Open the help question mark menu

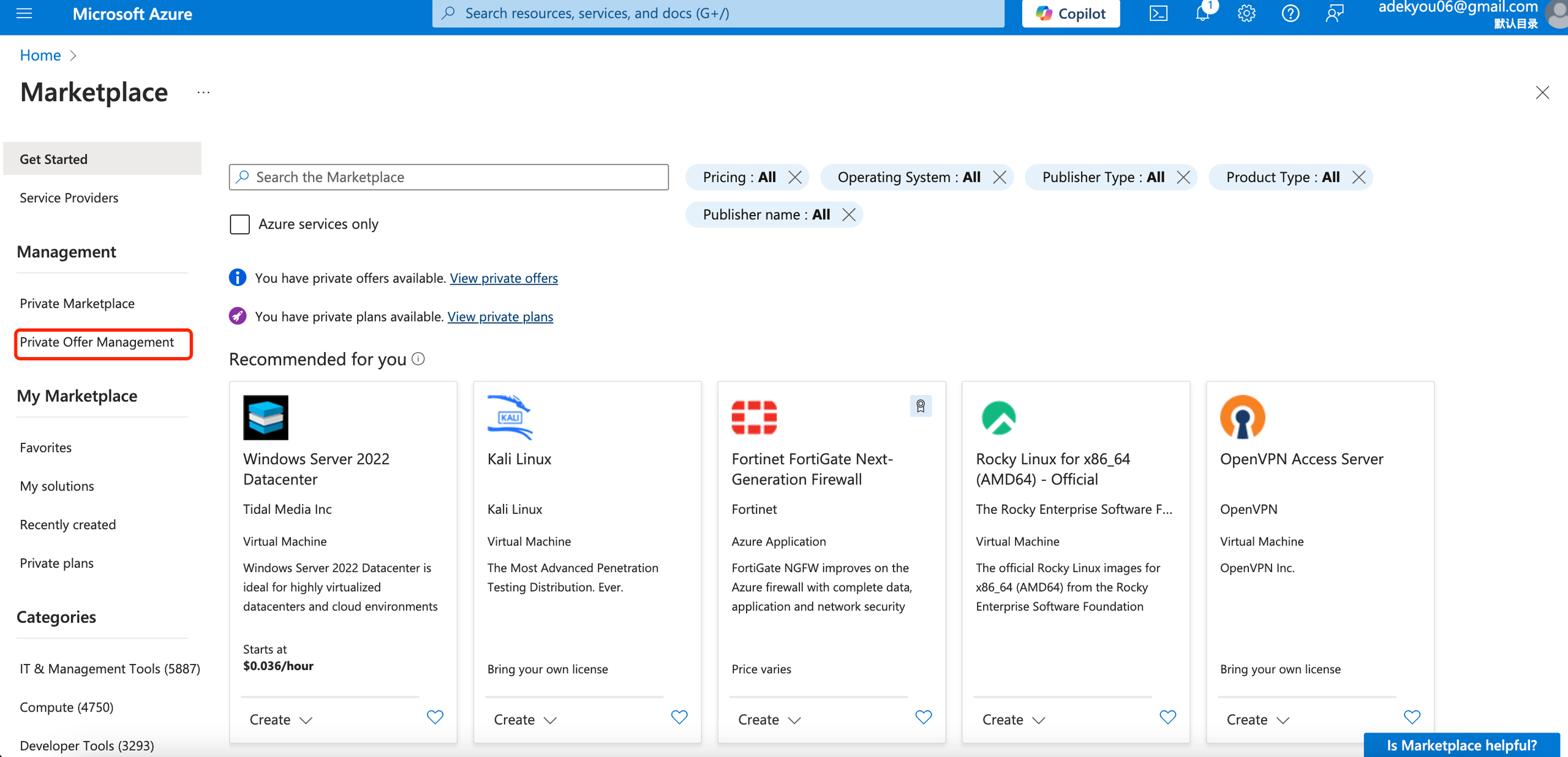(x=1290, y=13)
